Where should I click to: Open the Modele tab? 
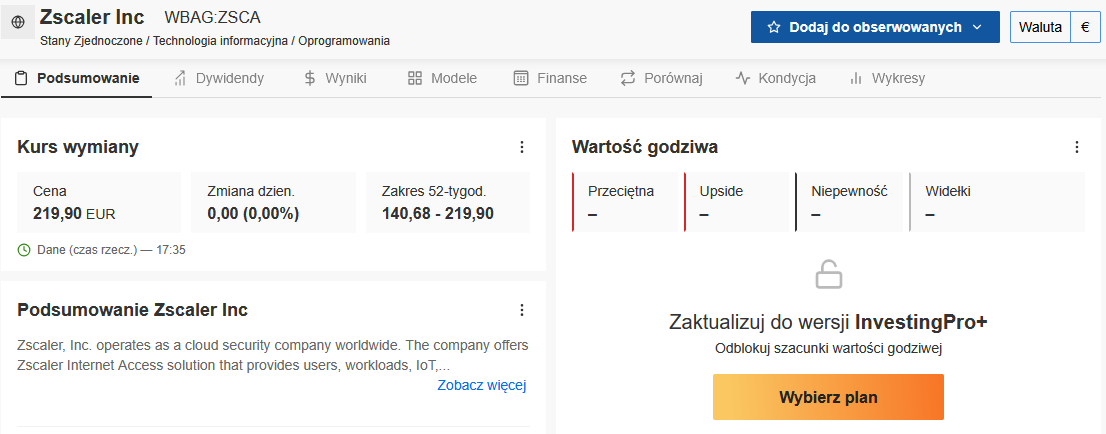click(x=442, y=78)
